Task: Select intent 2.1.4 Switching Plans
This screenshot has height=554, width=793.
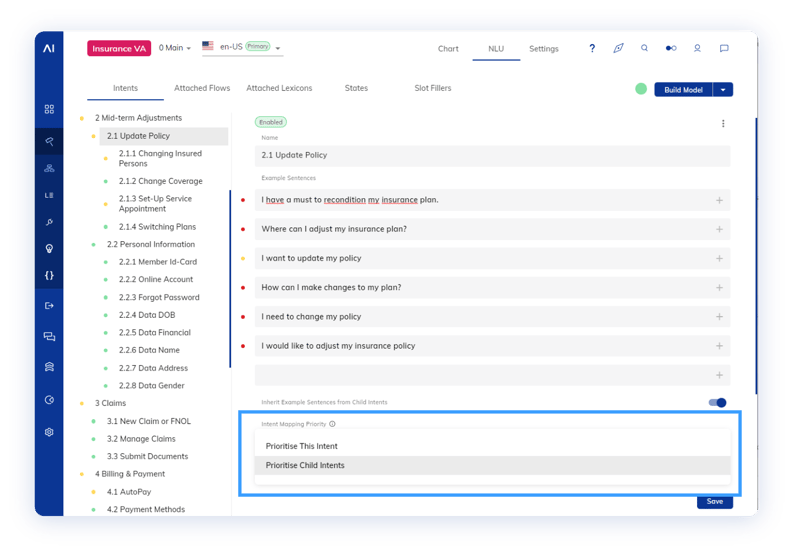Action: click(x=157, y=227)
